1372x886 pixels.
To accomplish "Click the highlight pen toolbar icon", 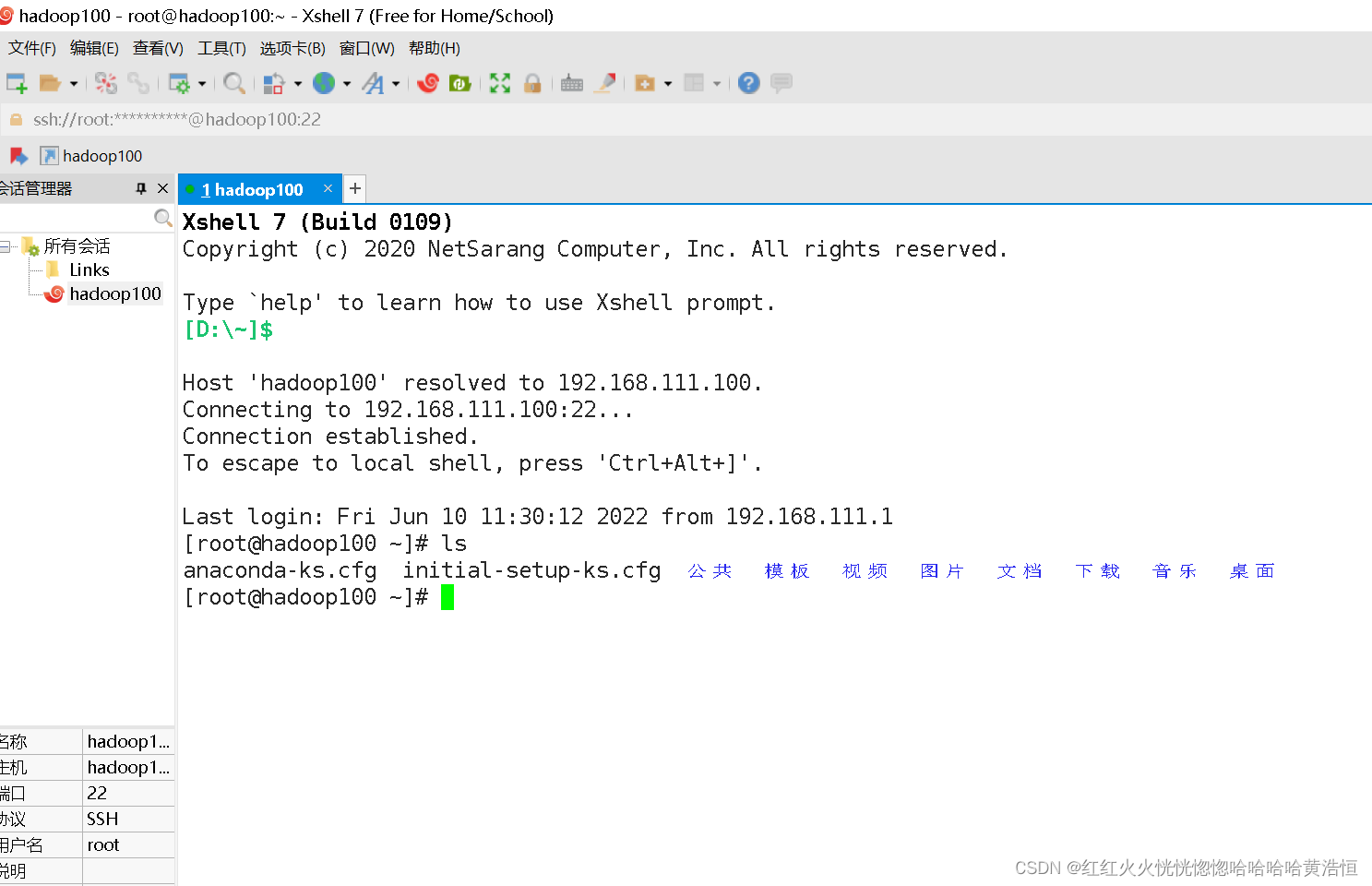I will (605, 83).
